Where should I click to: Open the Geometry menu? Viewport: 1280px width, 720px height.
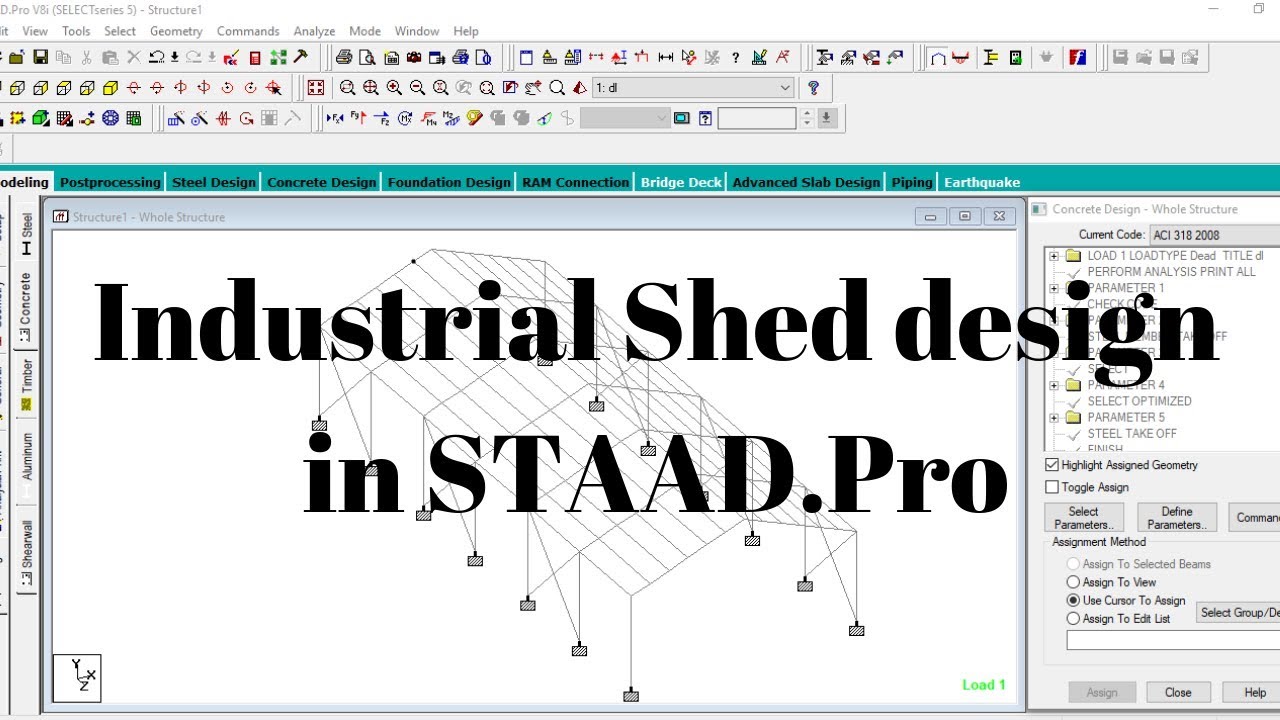click(x=176, y=31)
